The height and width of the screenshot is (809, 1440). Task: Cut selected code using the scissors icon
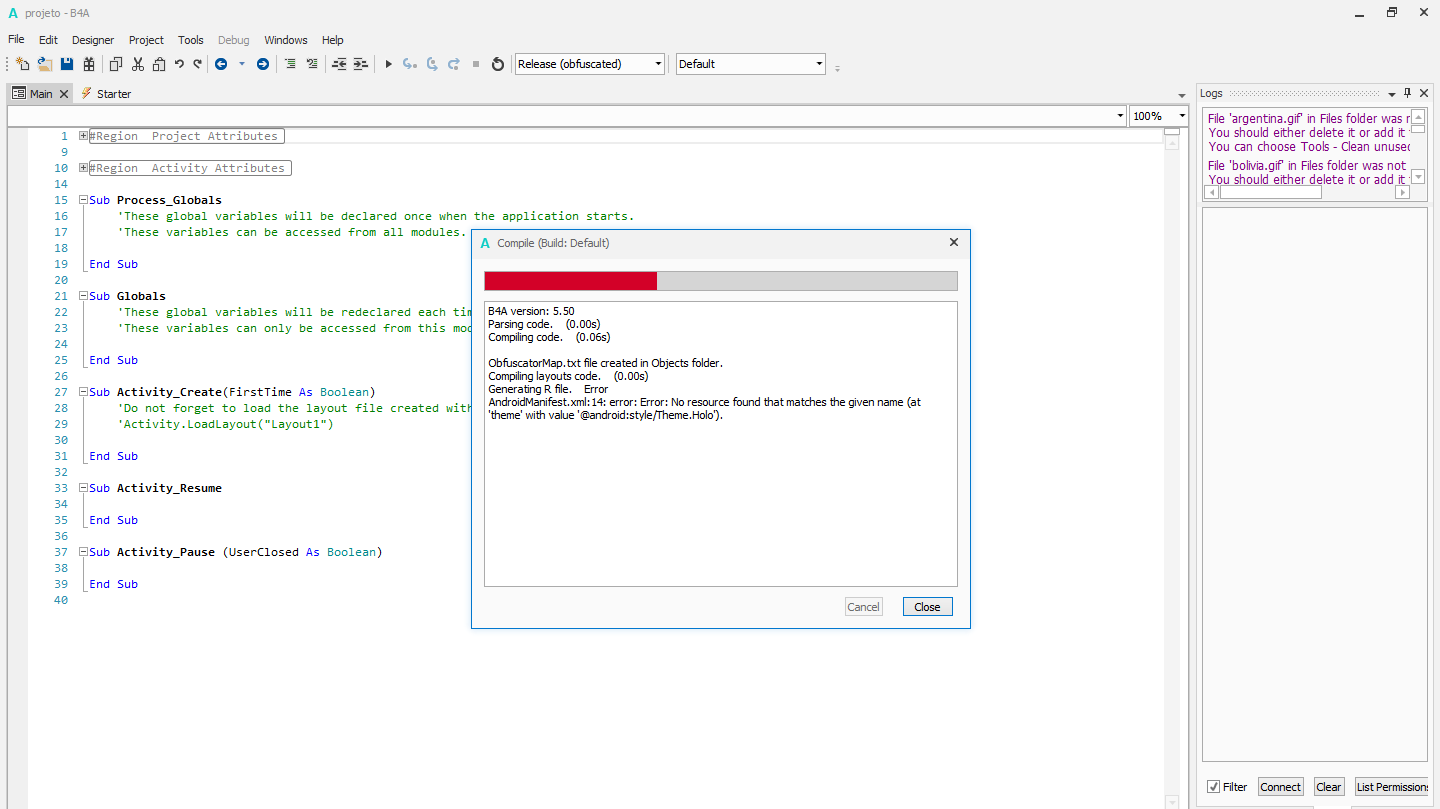tap(136, 63)
